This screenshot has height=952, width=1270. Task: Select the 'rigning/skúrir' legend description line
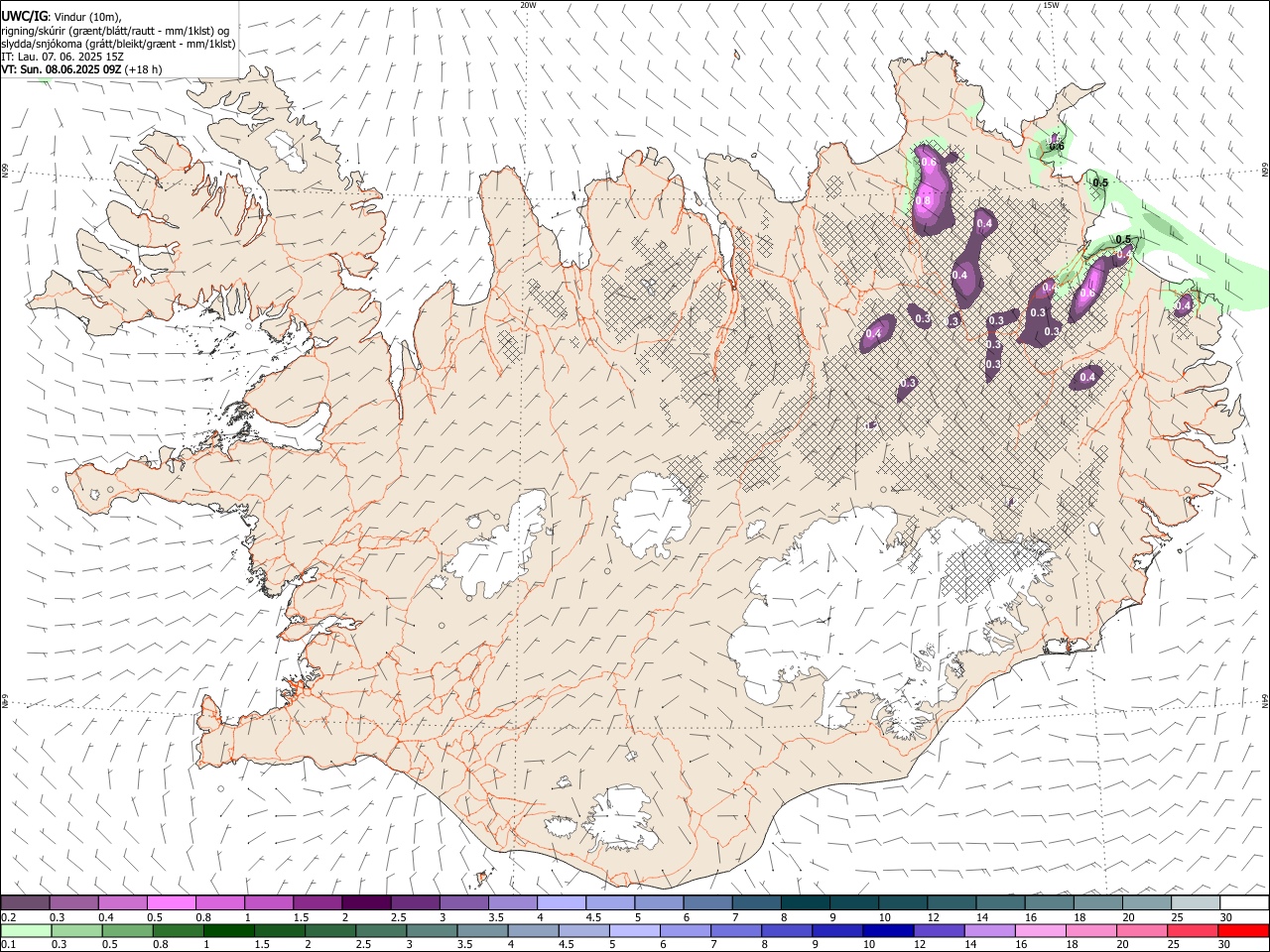[115, 31]
